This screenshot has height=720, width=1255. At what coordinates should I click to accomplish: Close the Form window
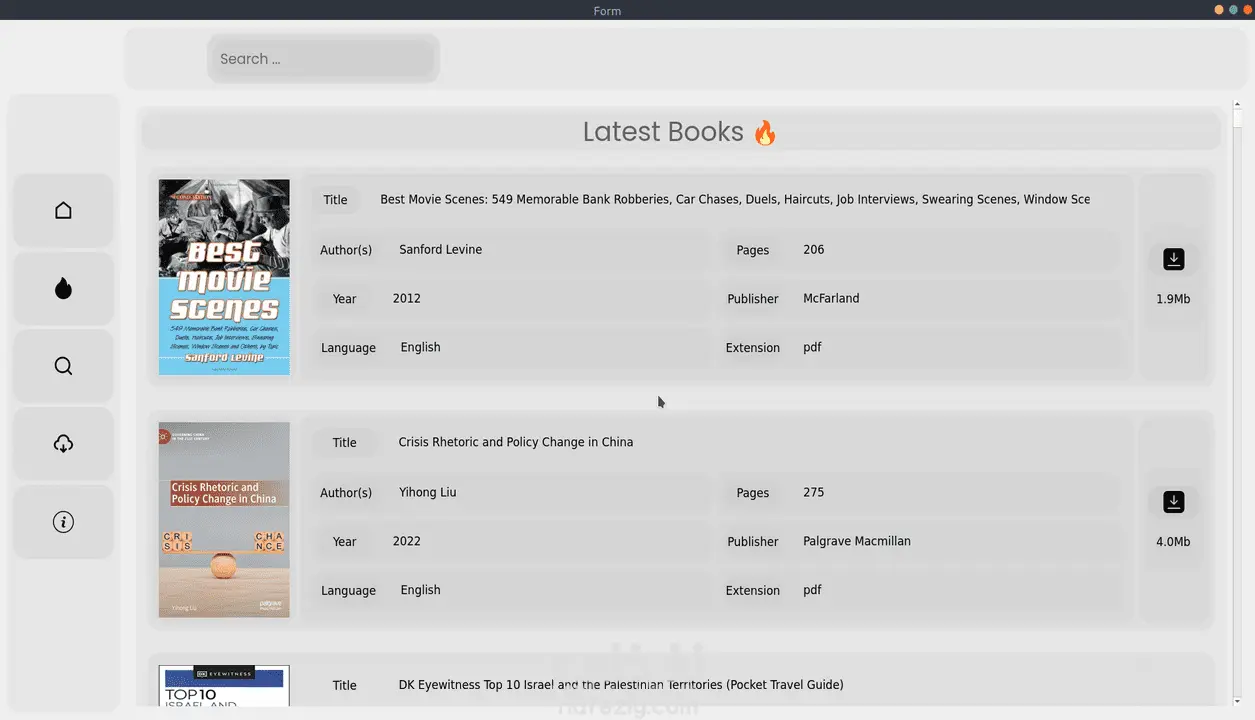[1247, 10]
